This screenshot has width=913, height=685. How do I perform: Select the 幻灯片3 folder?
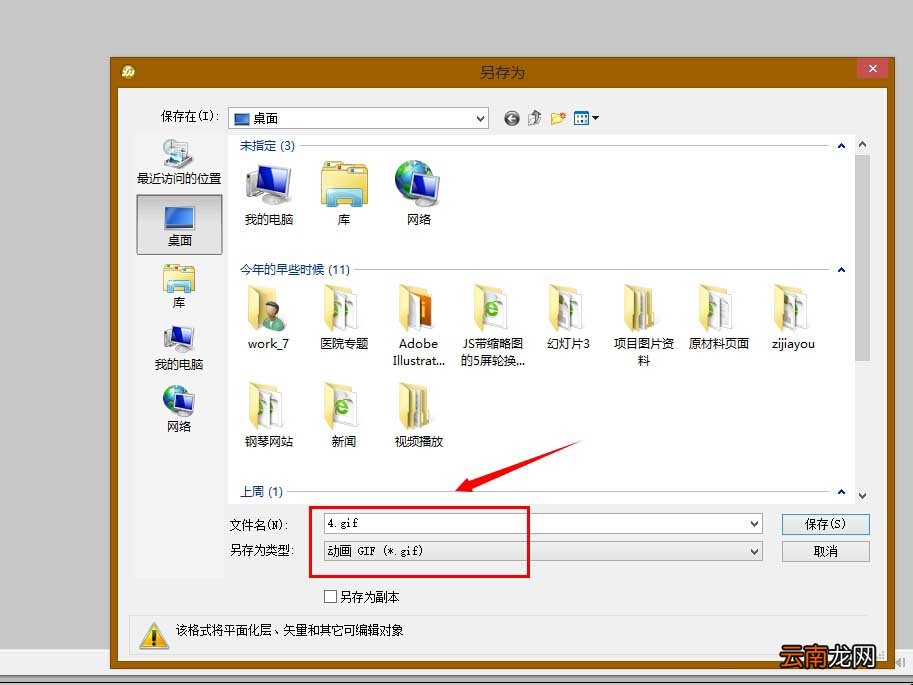pos(568,318)
